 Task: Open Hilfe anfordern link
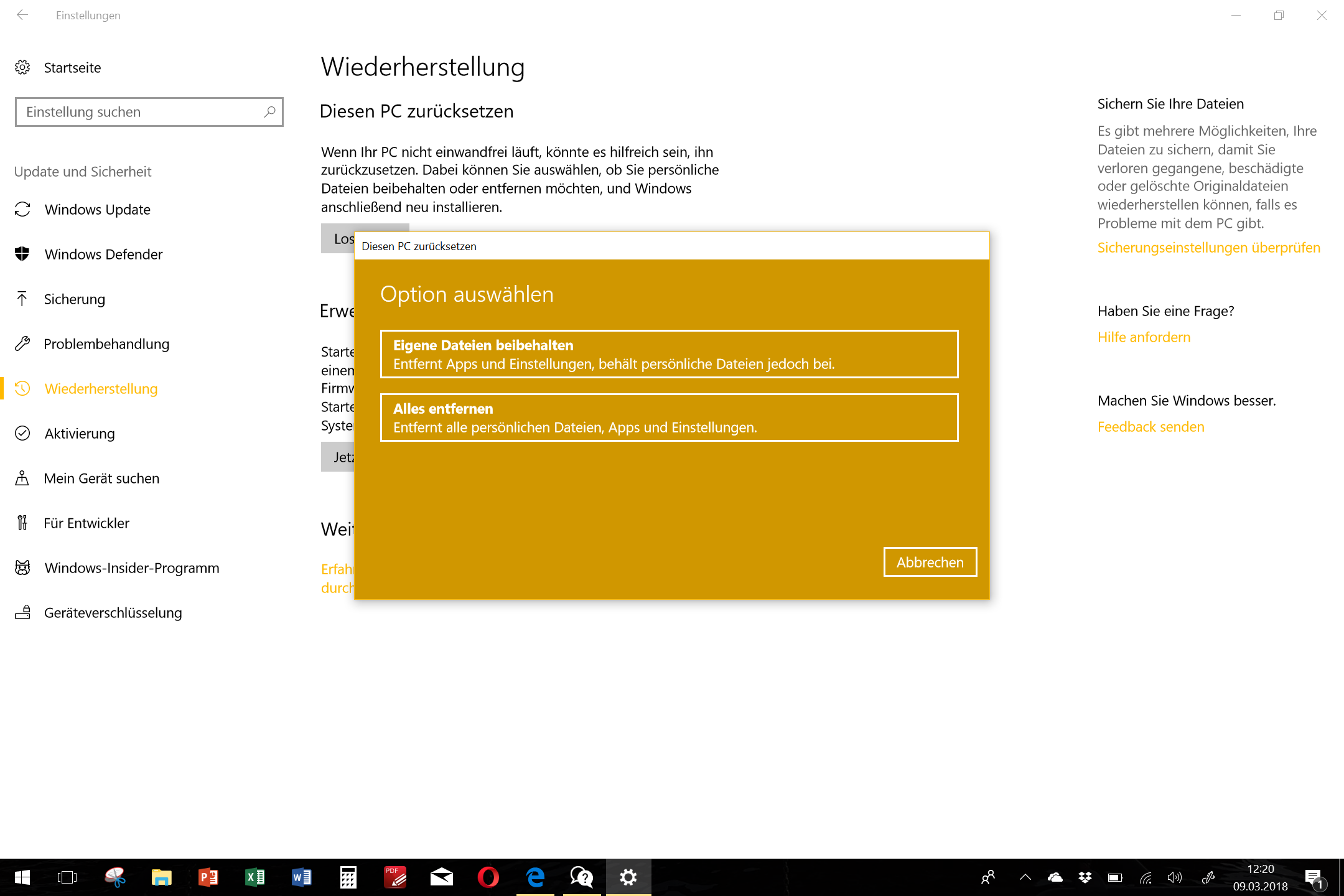pyautogui.click(x=1144, y=337)
